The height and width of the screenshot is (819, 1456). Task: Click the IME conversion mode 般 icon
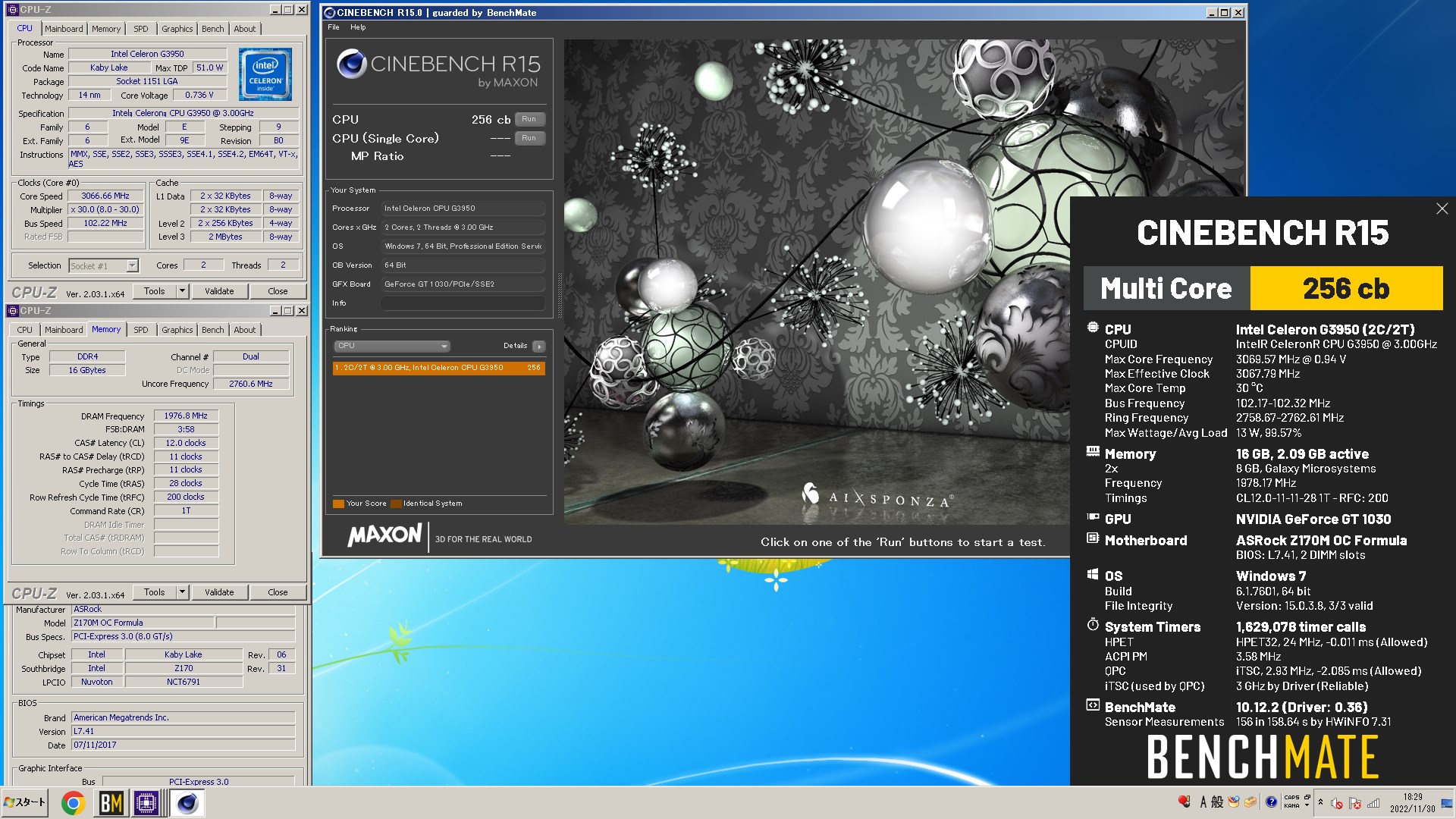pyautogui.click(x=1217, y=802)
